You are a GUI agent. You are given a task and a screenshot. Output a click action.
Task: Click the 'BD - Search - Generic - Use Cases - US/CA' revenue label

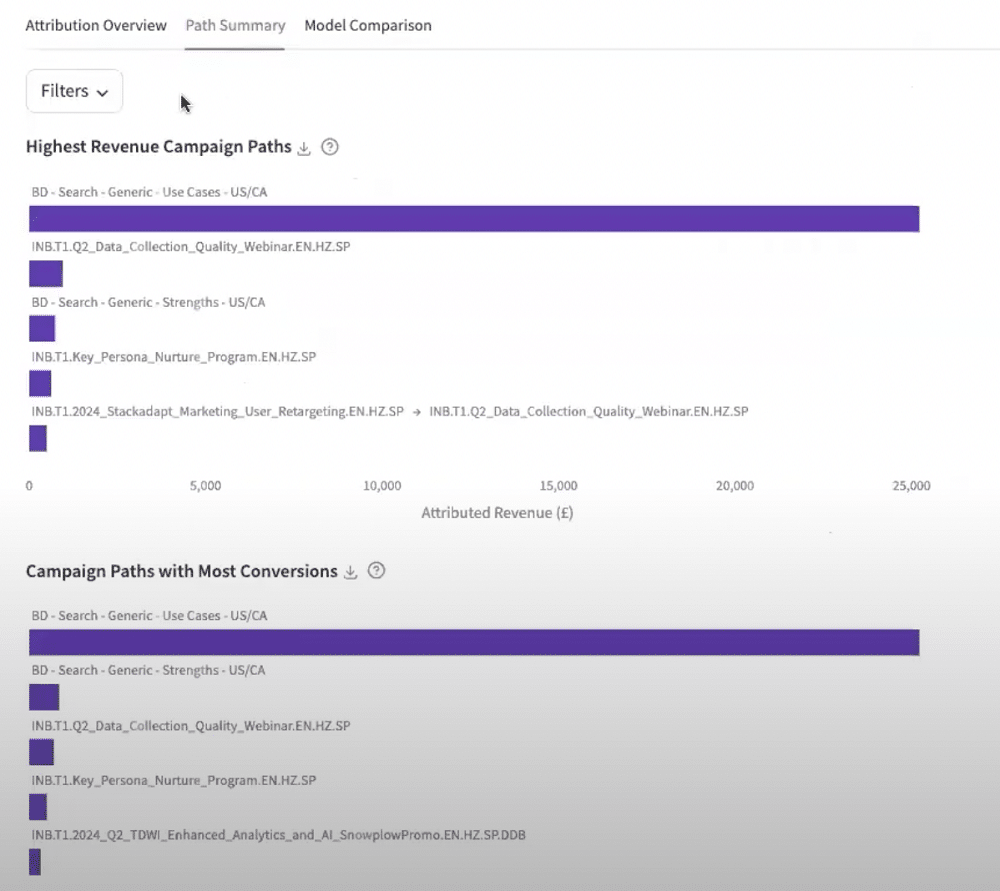149,192
